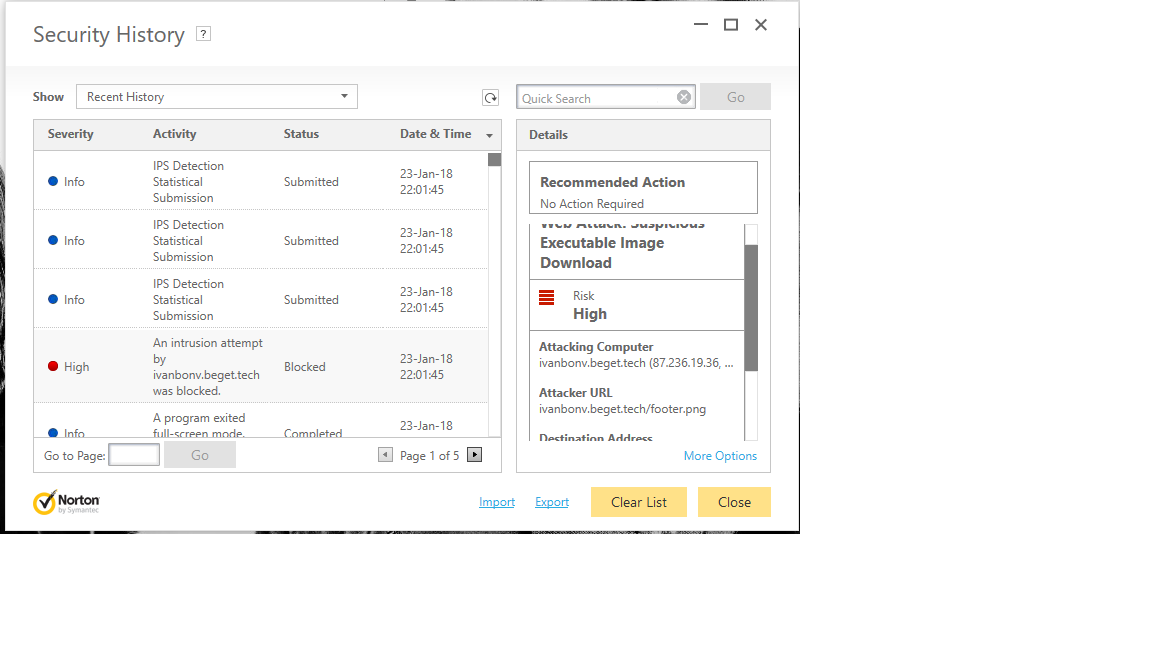This screenshot has height=648, width=1152.
Task: Click the Go to Page input box
Action: [x=134, y=455]
